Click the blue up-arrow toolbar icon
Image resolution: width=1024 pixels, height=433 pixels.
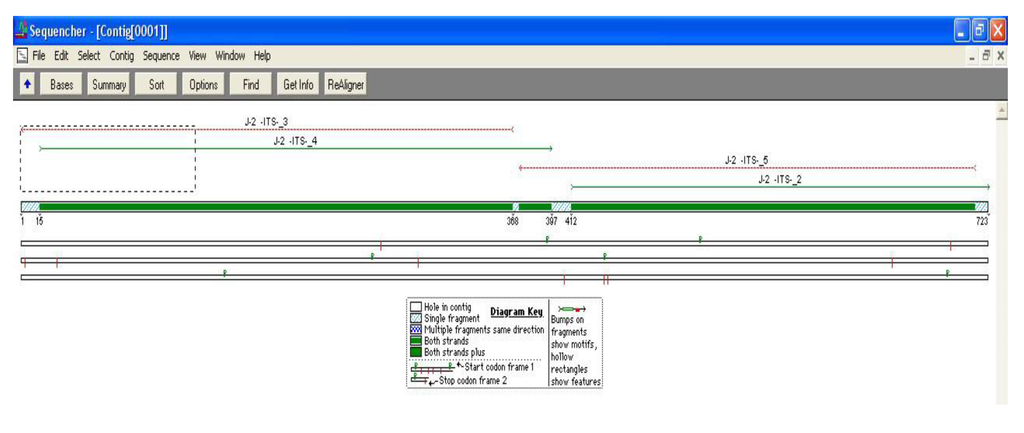pos(27,85)
